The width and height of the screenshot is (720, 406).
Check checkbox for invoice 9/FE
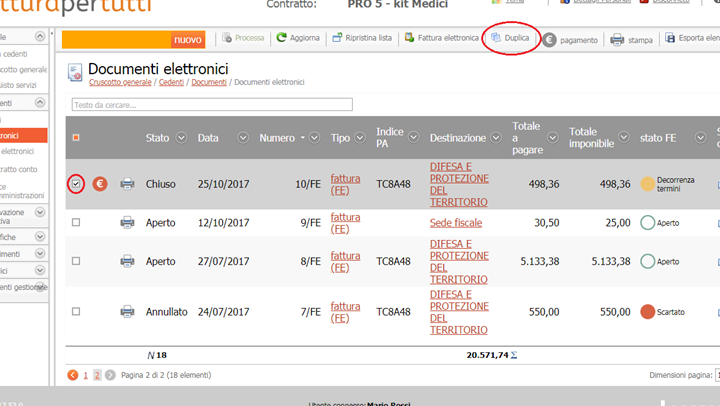pos(76,222)
